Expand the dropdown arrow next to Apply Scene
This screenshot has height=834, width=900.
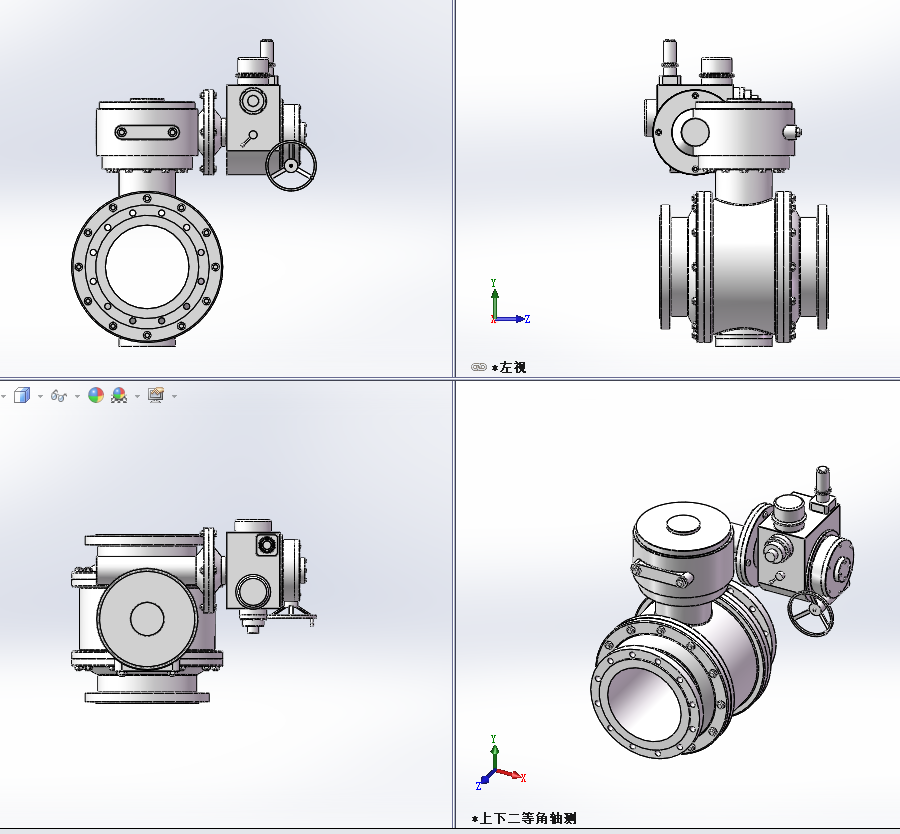click(137, 396)
